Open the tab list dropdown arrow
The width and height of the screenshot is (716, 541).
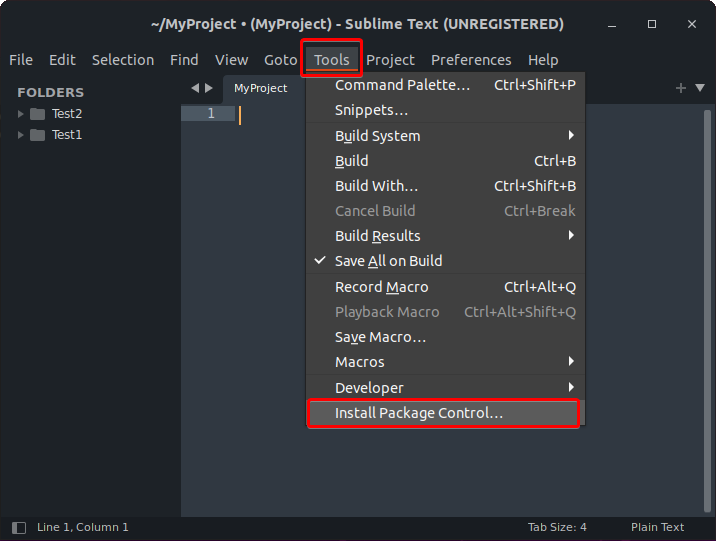[x=700, y=88]
